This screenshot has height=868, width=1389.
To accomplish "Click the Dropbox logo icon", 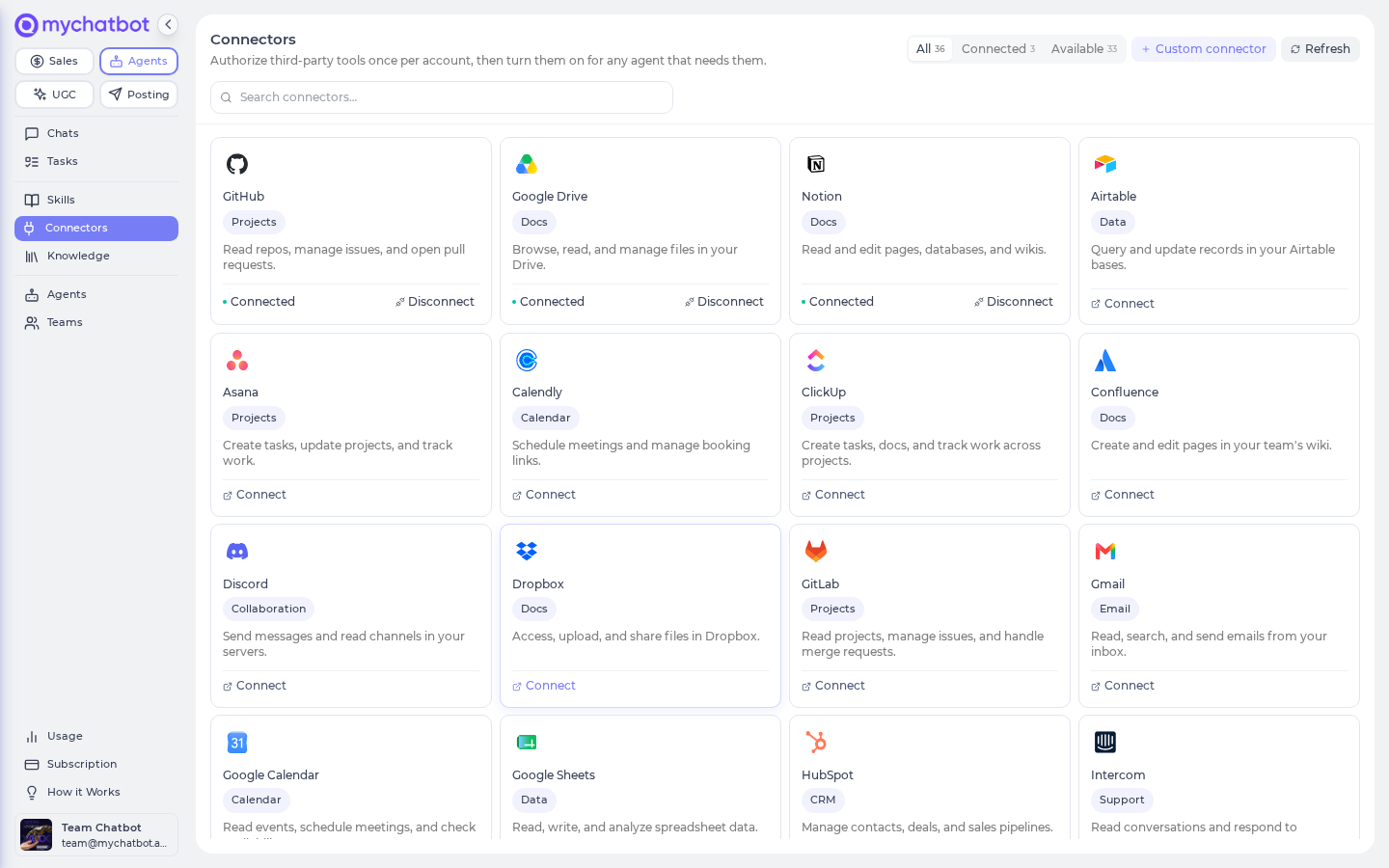I will click(x=527, y=552).
